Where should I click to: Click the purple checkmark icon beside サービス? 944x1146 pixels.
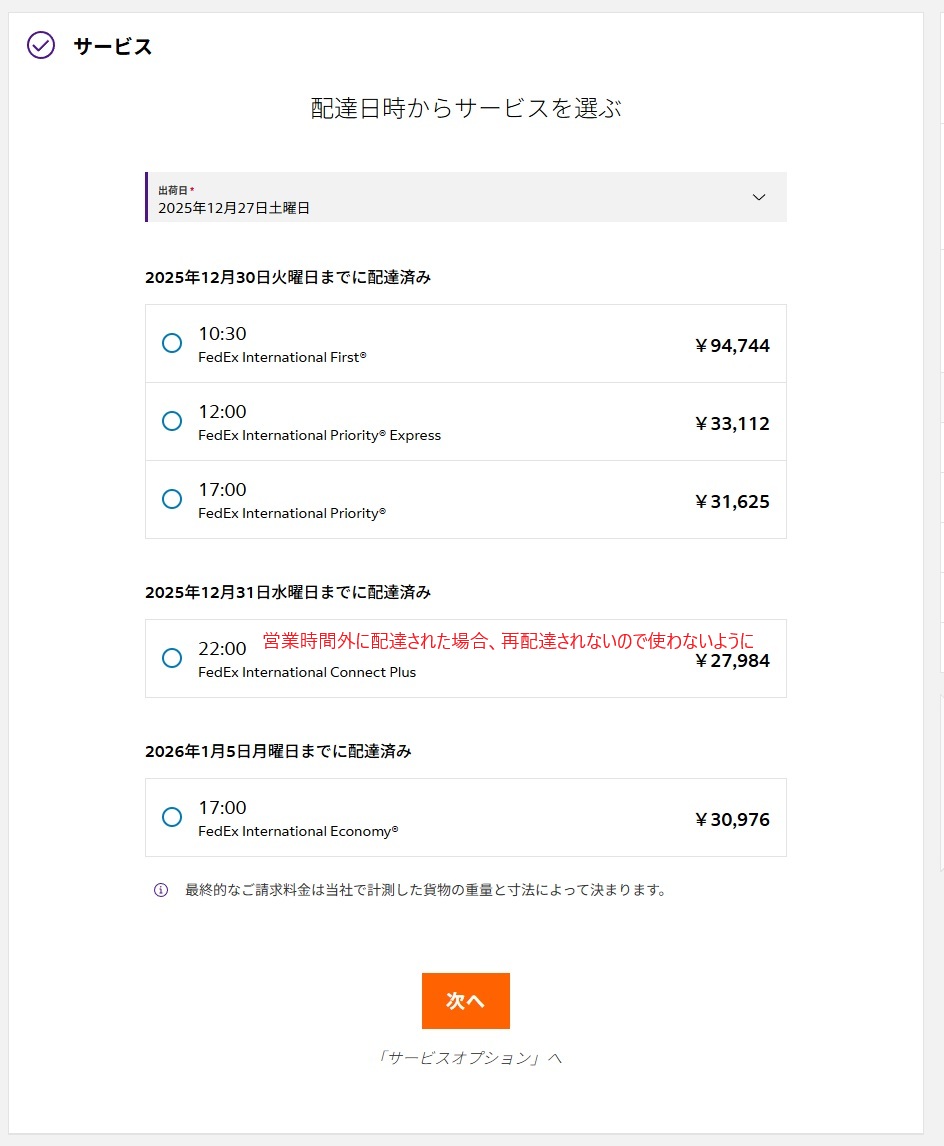tap(41, 45)
